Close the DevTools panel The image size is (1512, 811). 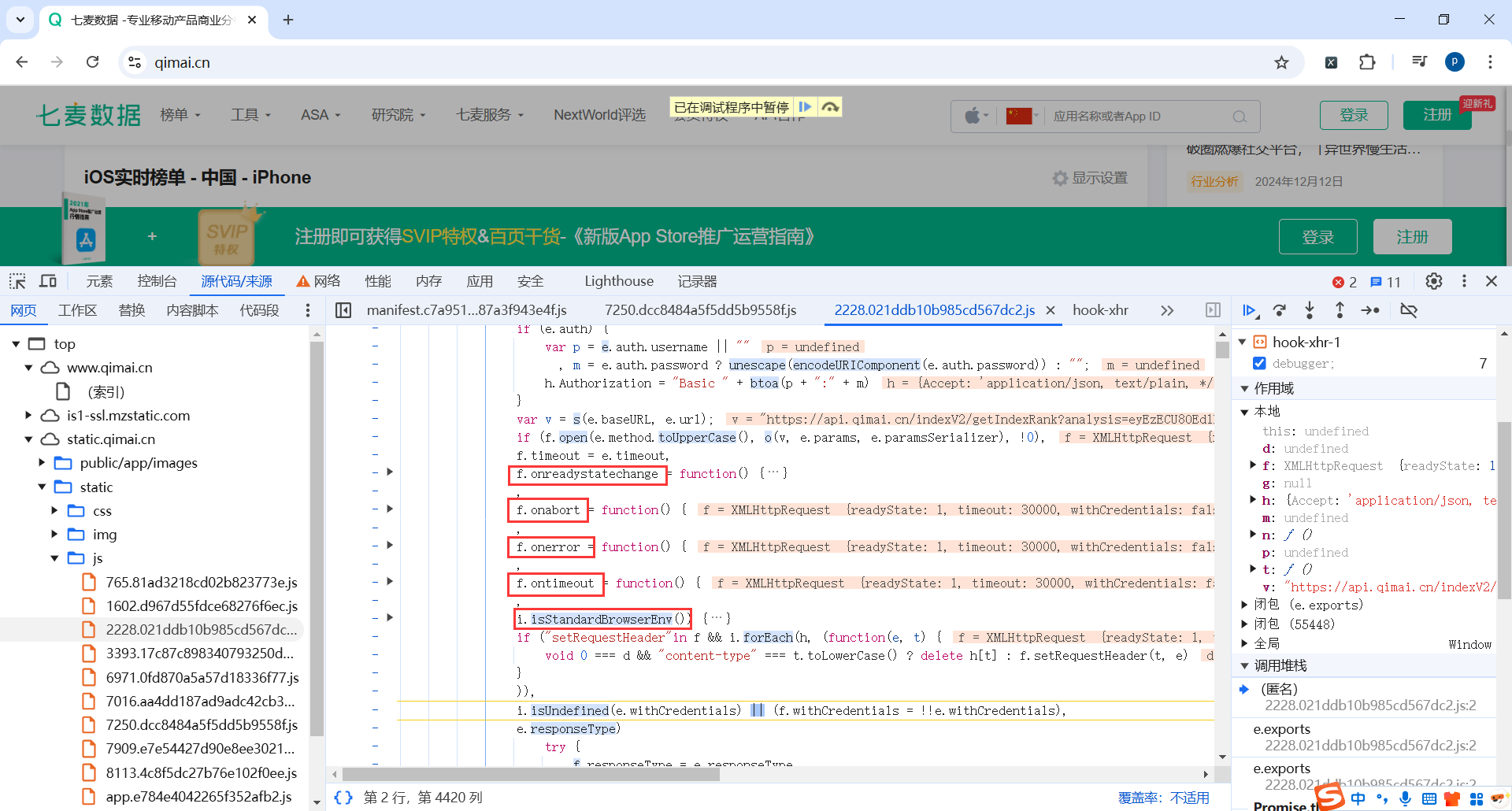point(1492,281)
